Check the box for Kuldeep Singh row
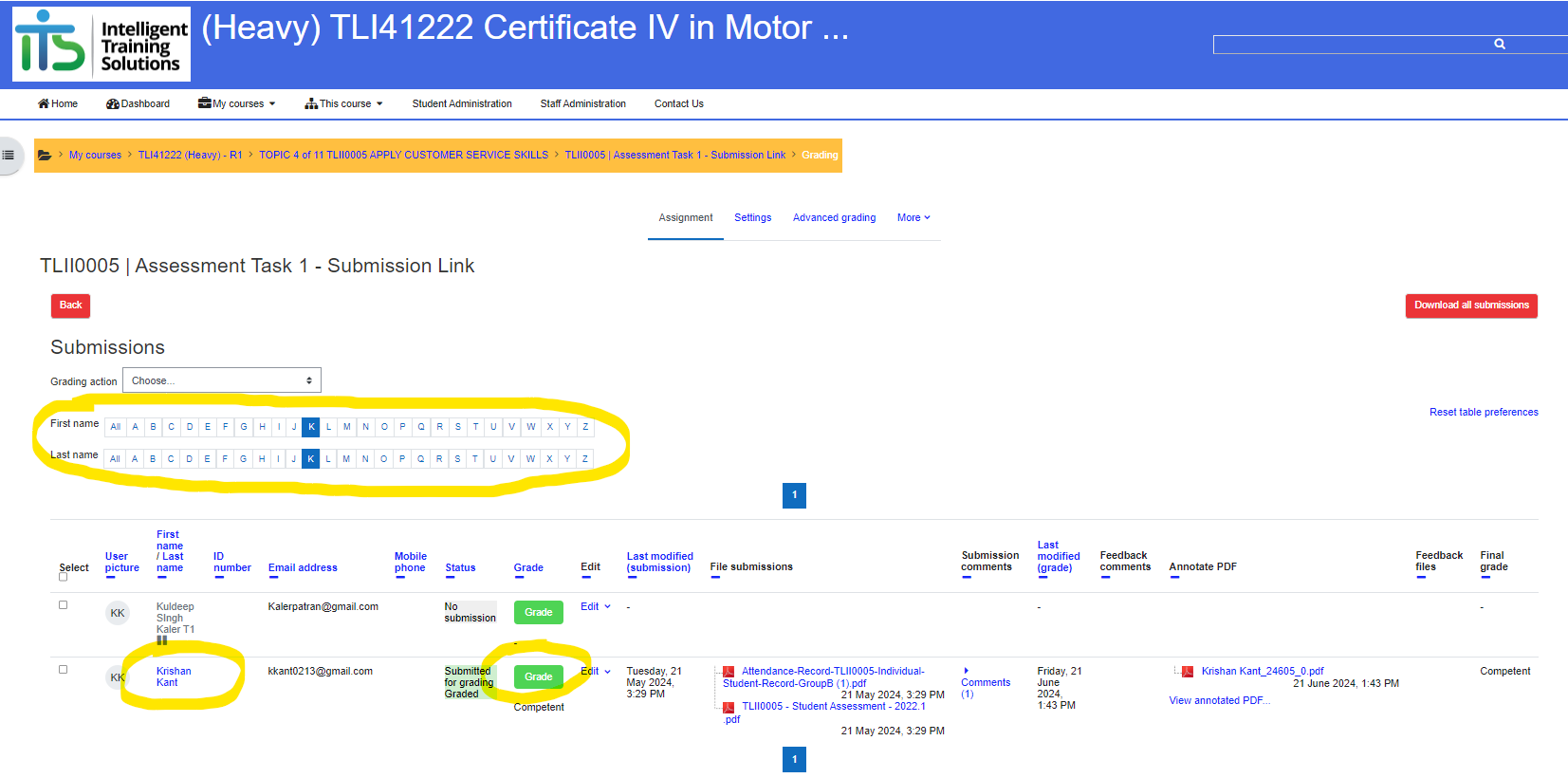1568x778 pixels. coord(64,605)
